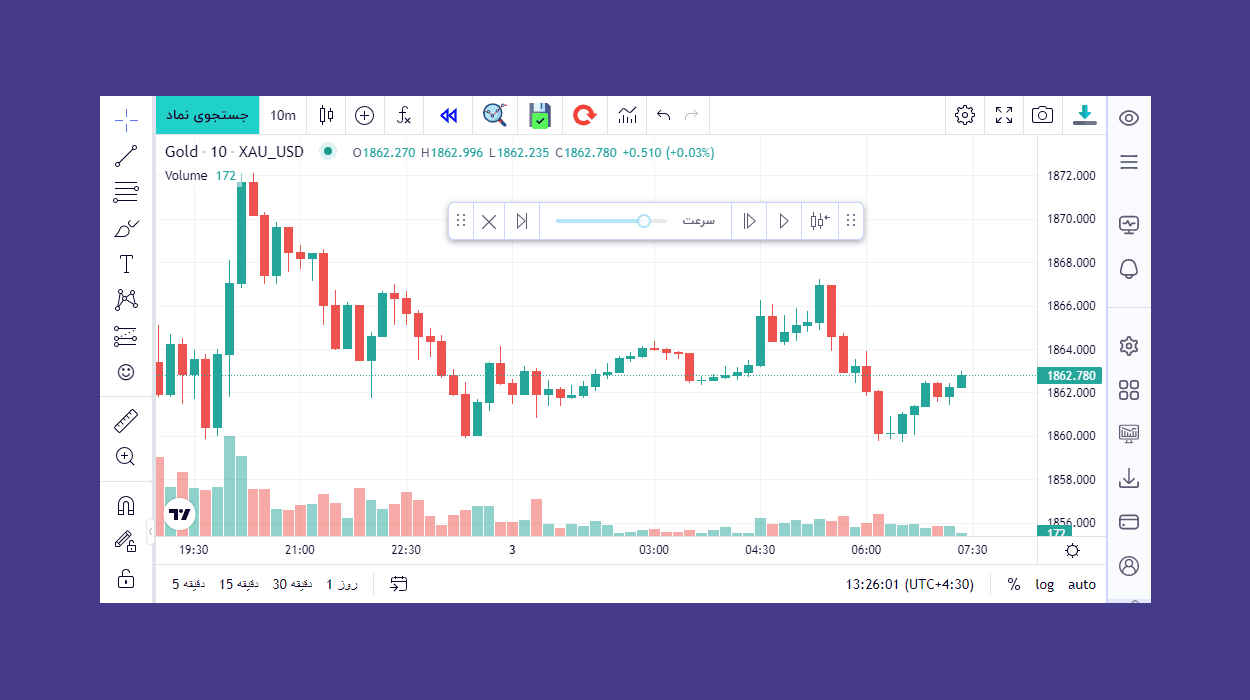Open the emoji icons tool
The height and width of the screenshot is (700, 1250).
(126, 372)
